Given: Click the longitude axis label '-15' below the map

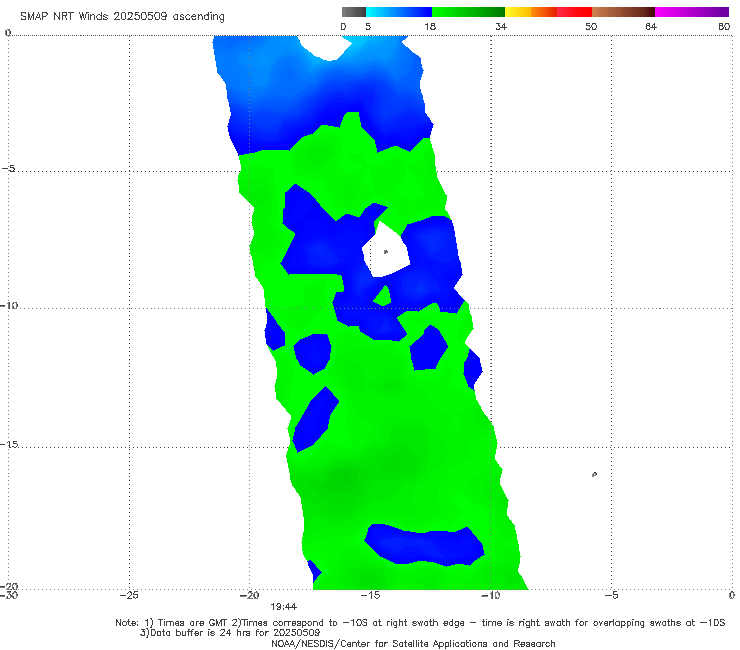Looking at the screenshot, I should click(370, 595).
